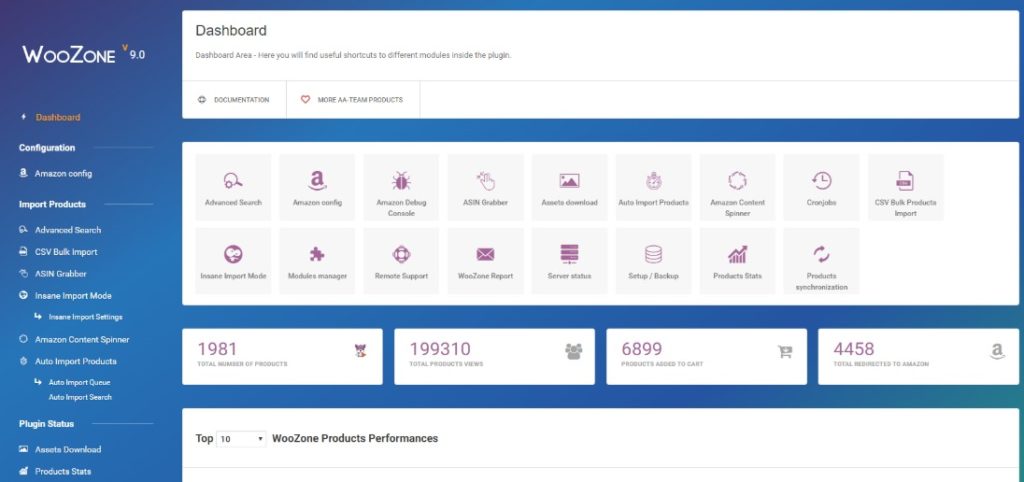Select Dashboard in the sidebar
The width and height of the screenshot is (1024, 482).
click(x=57, y=118)
